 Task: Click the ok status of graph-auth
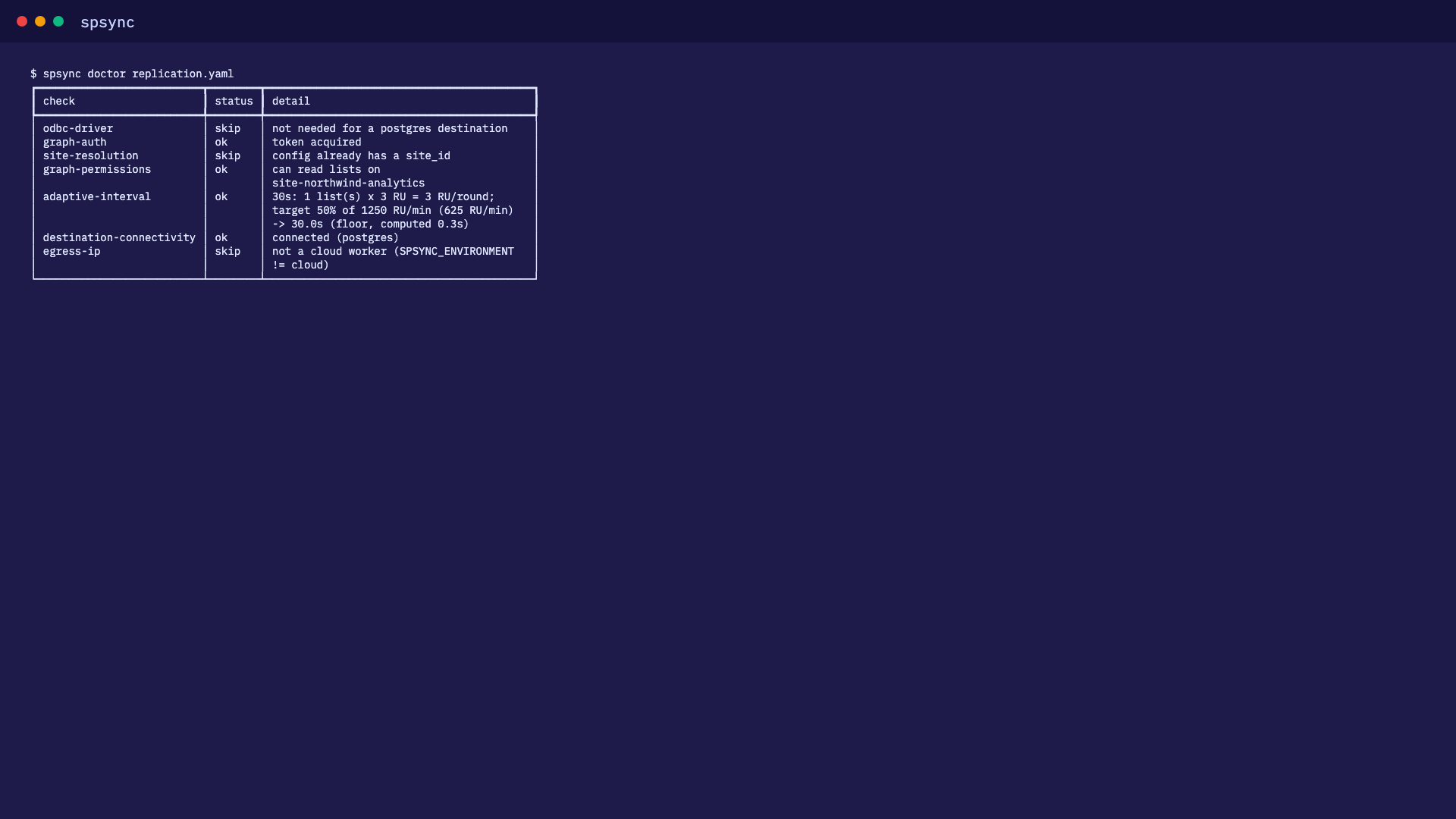tap(221, 142)
